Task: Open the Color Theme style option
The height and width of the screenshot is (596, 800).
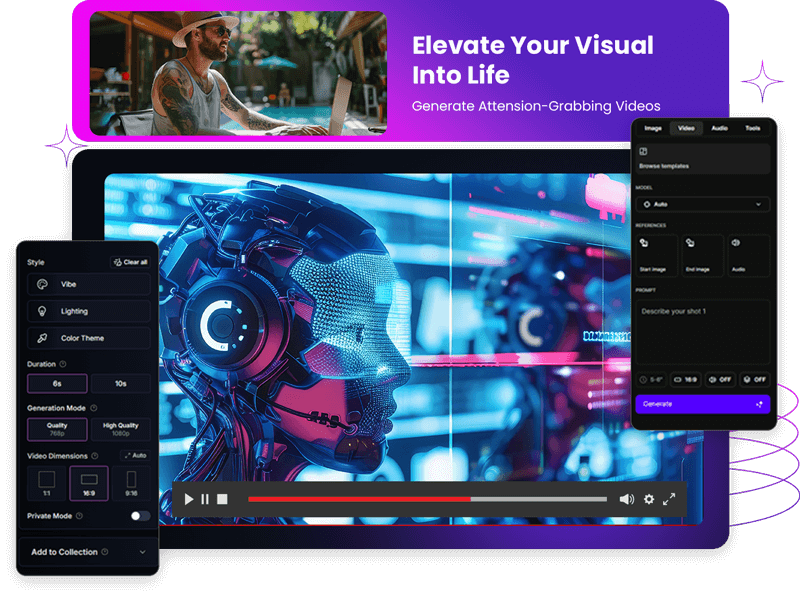Action: click(88, 338)
